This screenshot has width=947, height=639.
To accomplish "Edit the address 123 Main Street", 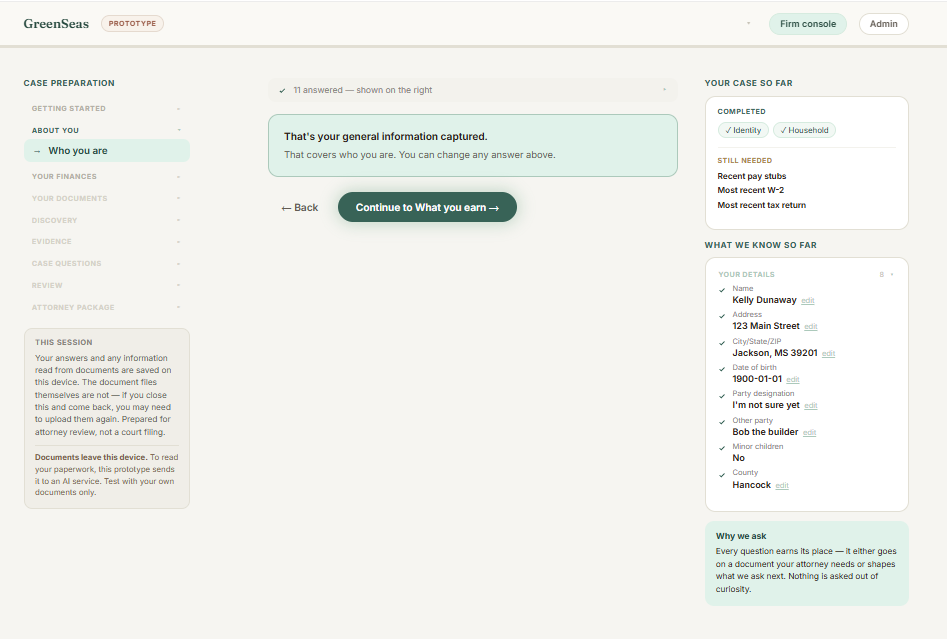I will point(811,327).
